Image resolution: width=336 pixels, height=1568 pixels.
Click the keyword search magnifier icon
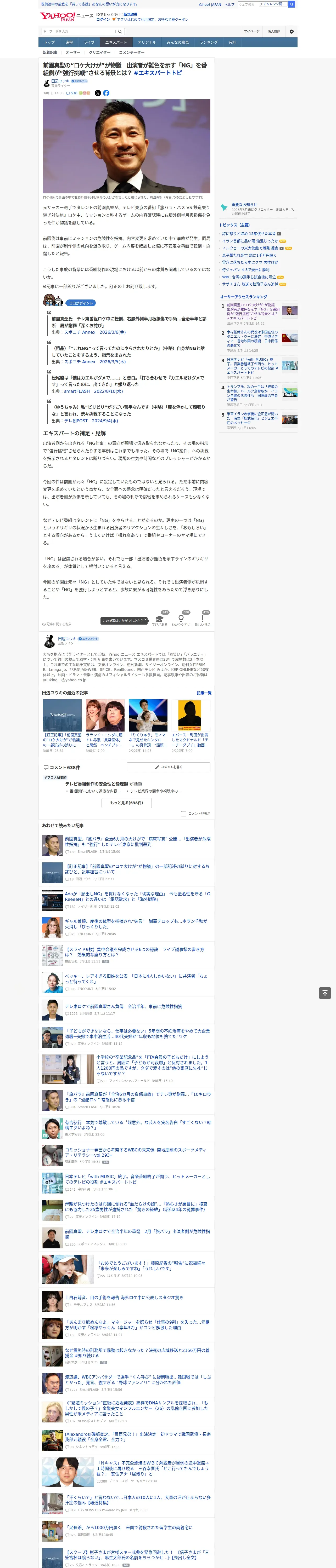pyautogui.click(x=120, y=32)
